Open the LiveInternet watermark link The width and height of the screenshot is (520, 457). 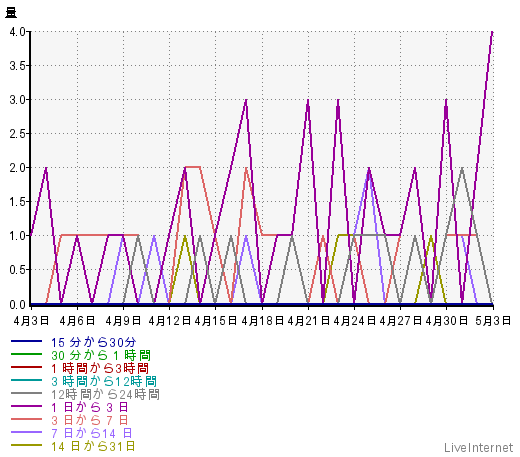pyautogui.click(x=479, y=448)
